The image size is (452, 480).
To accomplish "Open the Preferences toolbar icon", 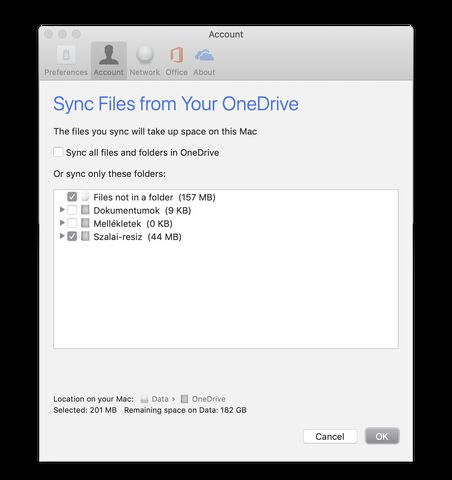I will 66,54.
